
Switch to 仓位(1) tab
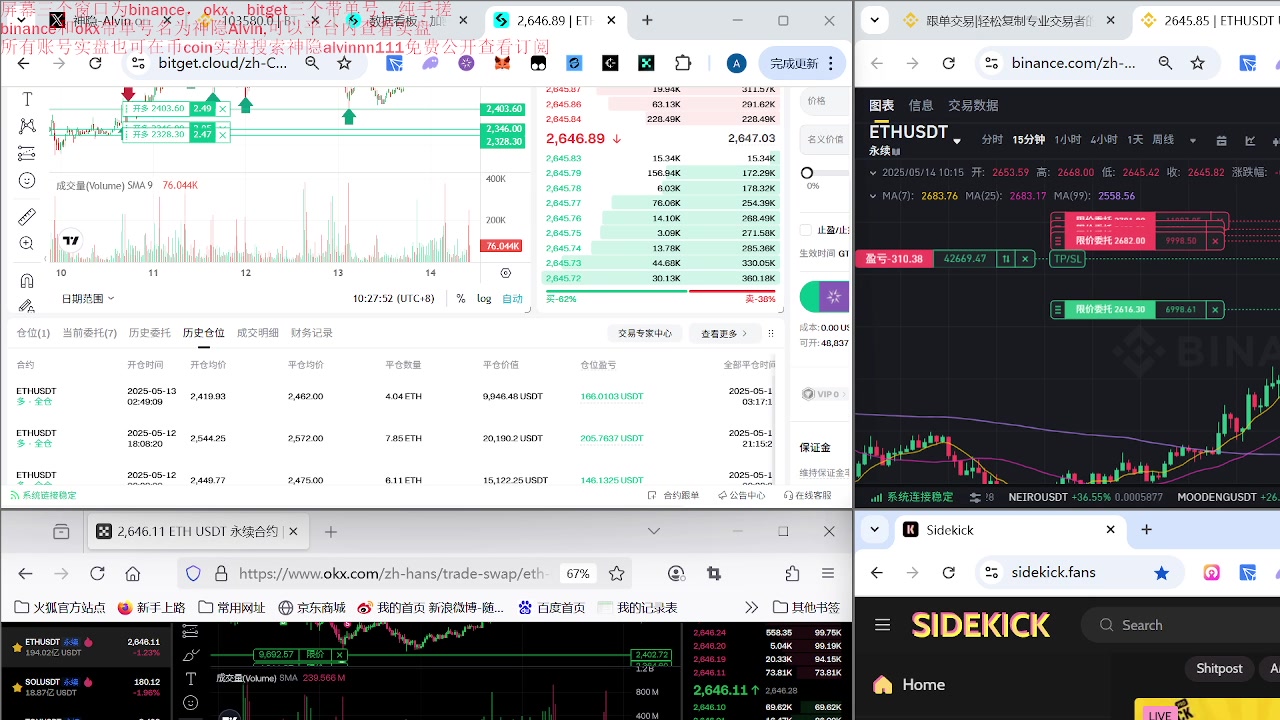(x=33, y=333)
